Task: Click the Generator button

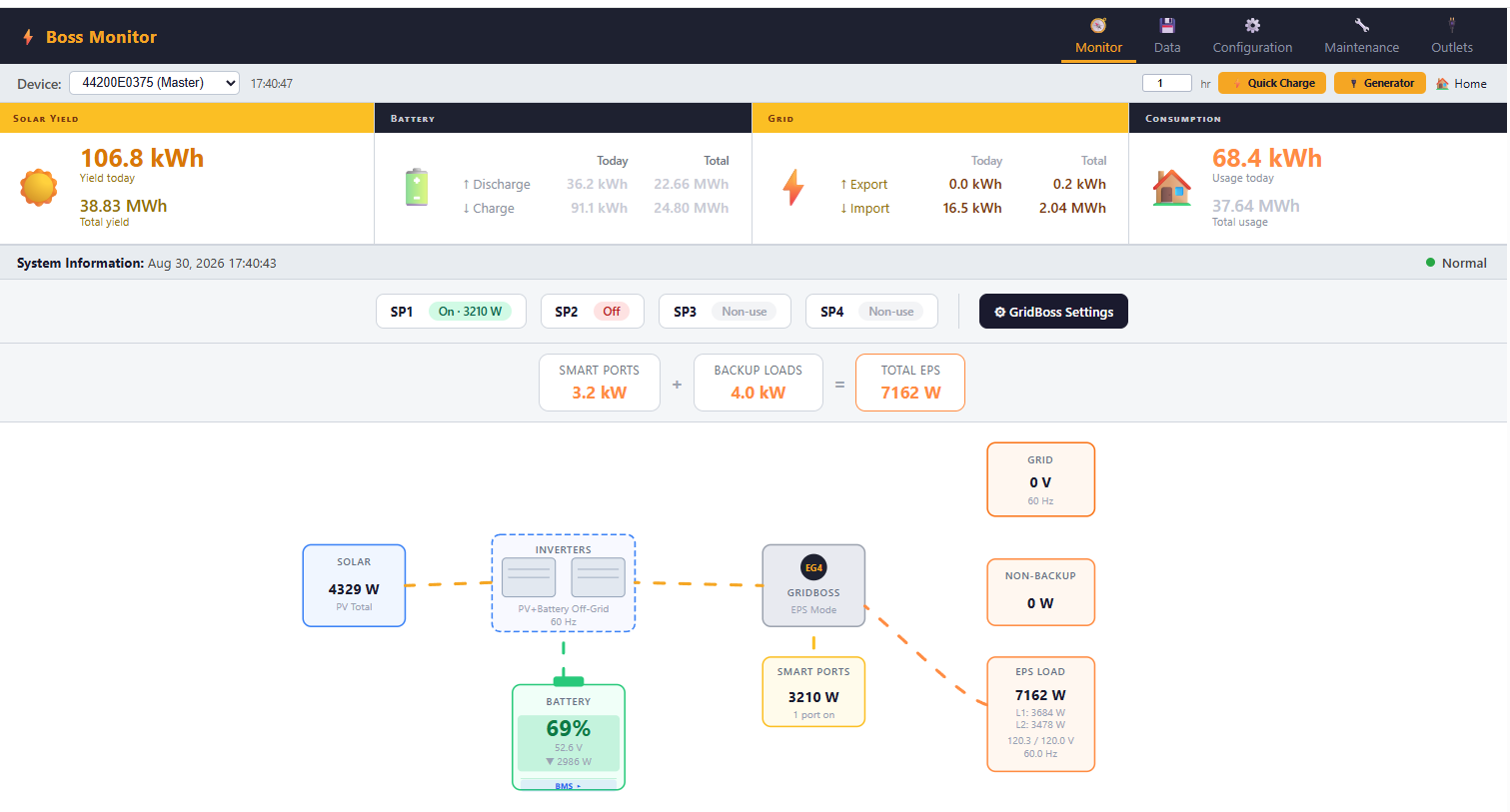Action: click(x=1380, y=83)
